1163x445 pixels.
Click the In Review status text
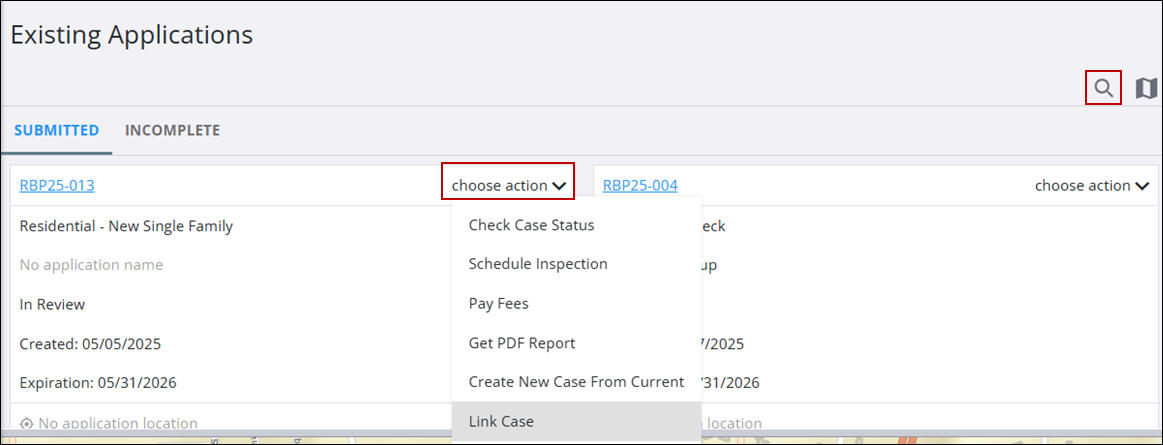tap(52, 304)
